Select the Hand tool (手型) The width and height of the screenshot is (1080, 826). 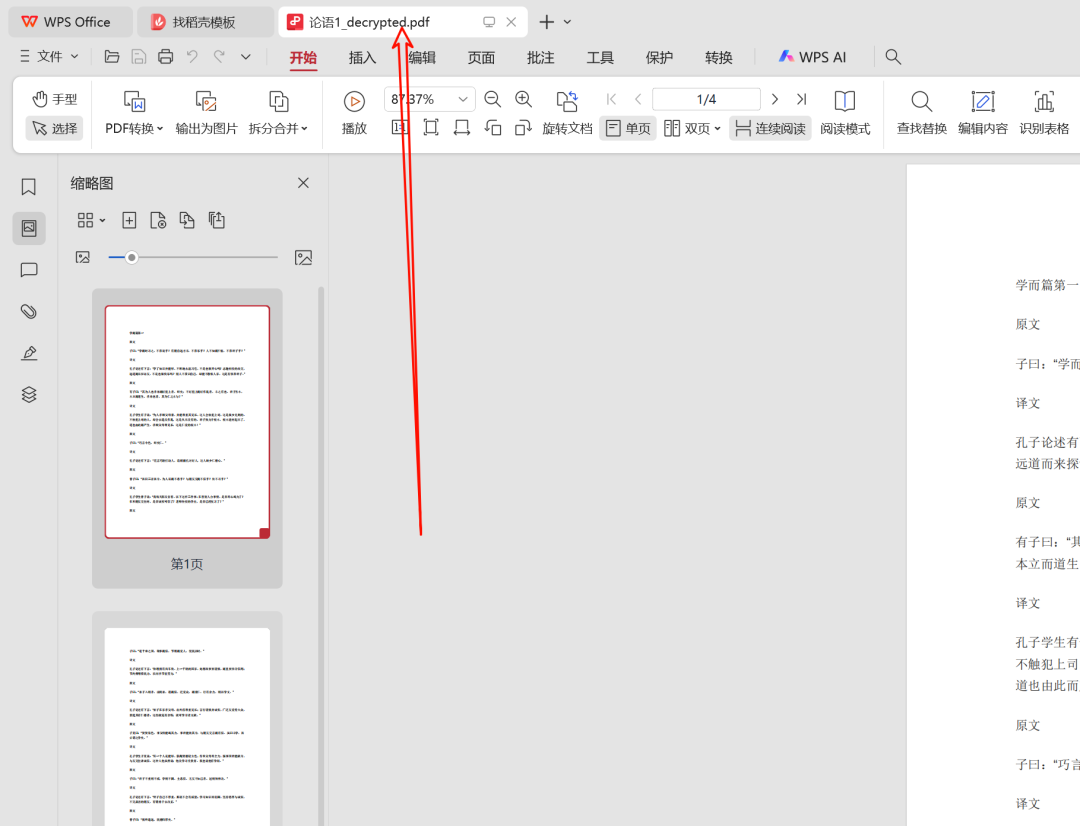54,99
